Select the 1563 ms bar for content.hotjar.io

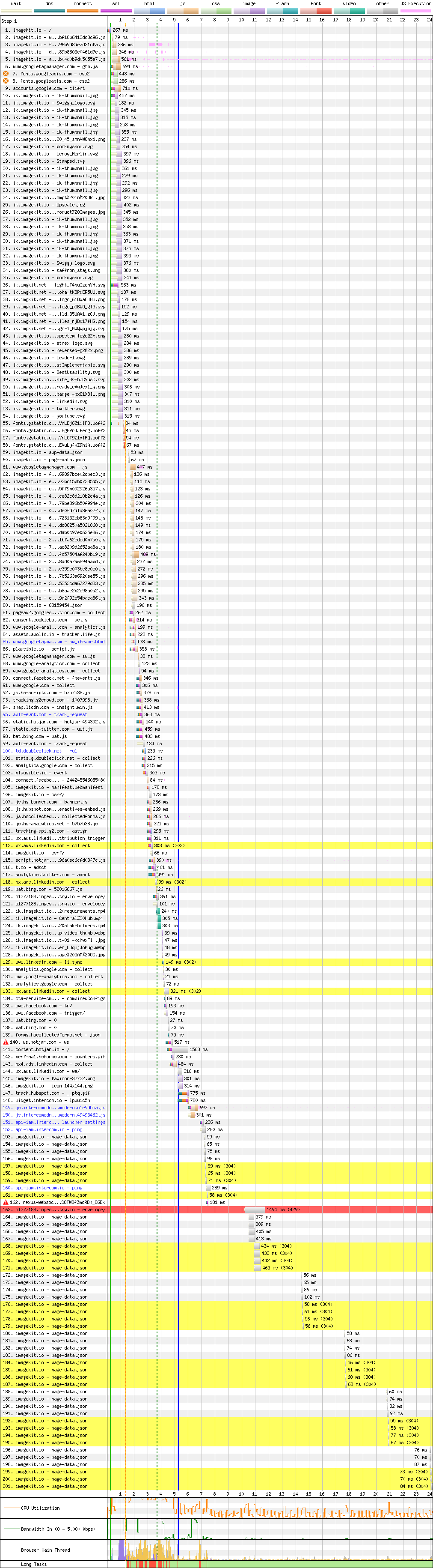click(x=180, y=1049)
